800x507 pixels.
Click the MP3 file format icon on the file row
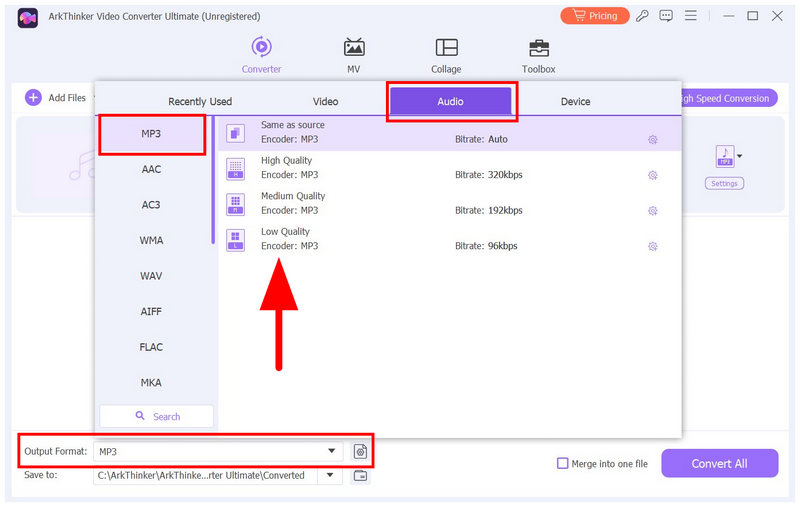pos(725,156)
